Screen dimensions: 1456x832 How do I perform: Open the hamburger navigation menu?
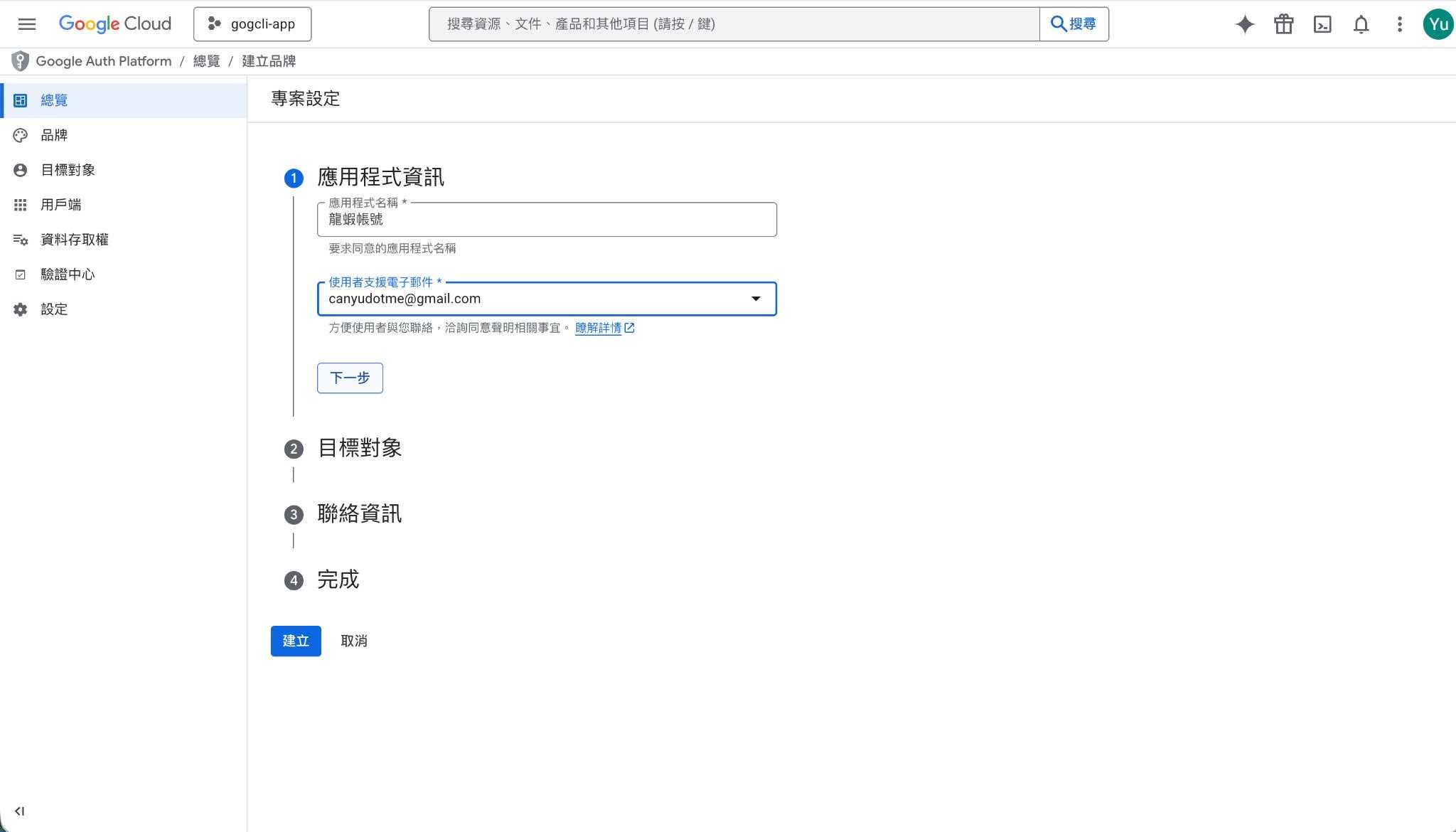click(27, 24)
